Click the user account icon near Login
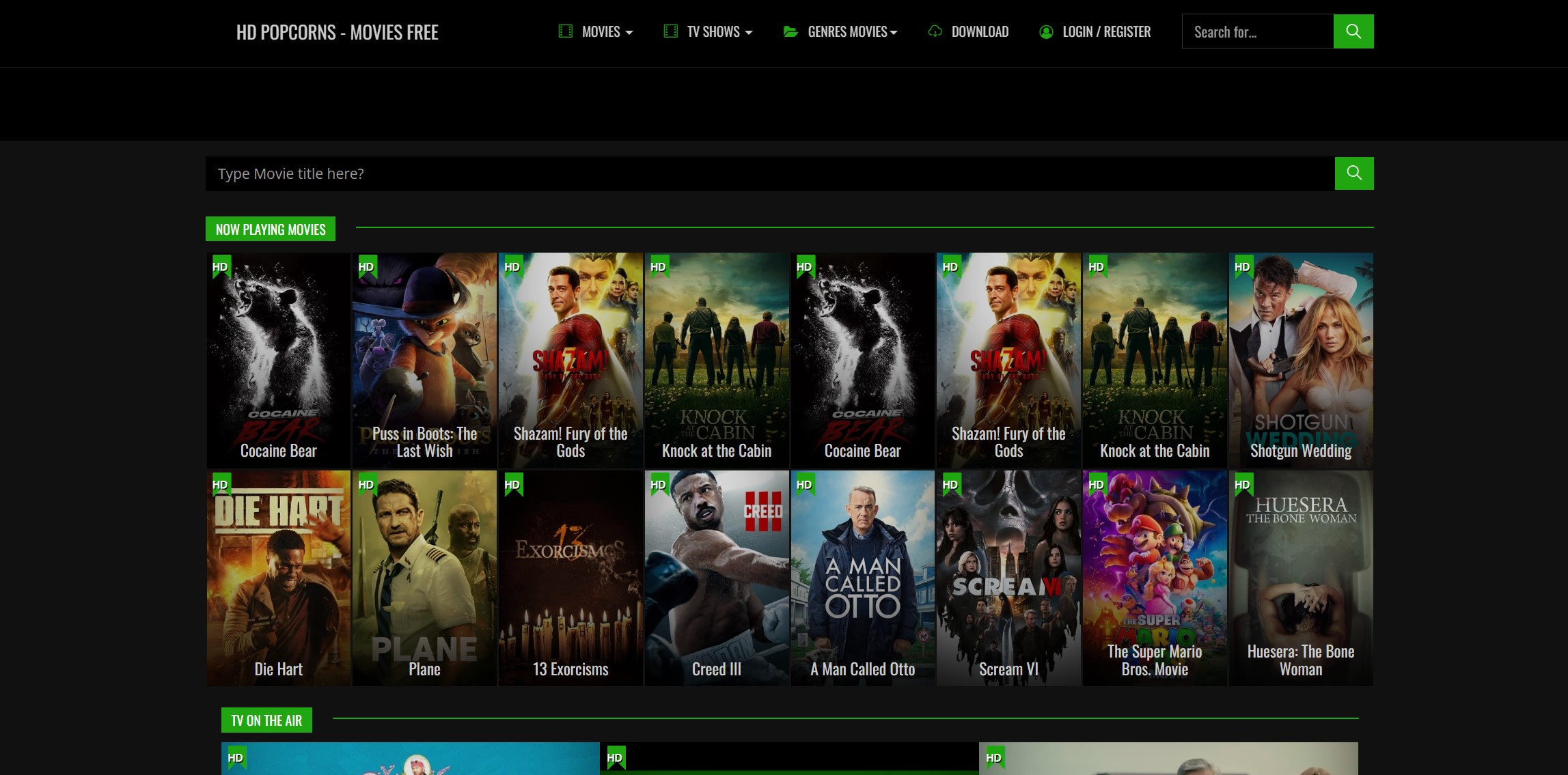Viewport: 1568px width, 775px height. pos(1046,32)
